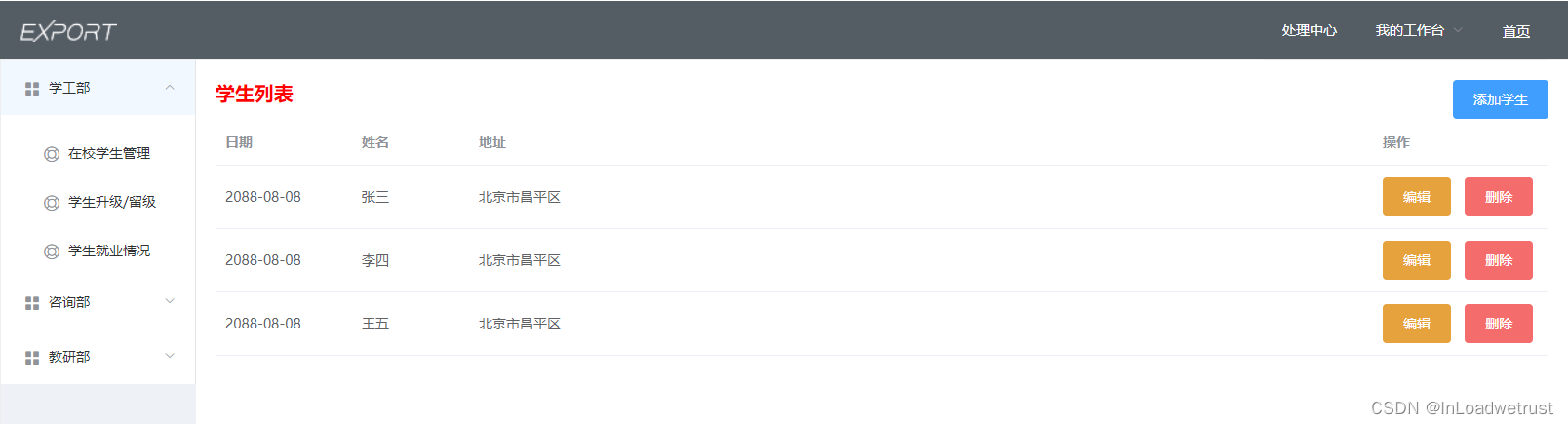The width and height of the screenshot is (1568, 424).
Task: Remove student 张三 with 删除
Action: [x=1498, y=197]
